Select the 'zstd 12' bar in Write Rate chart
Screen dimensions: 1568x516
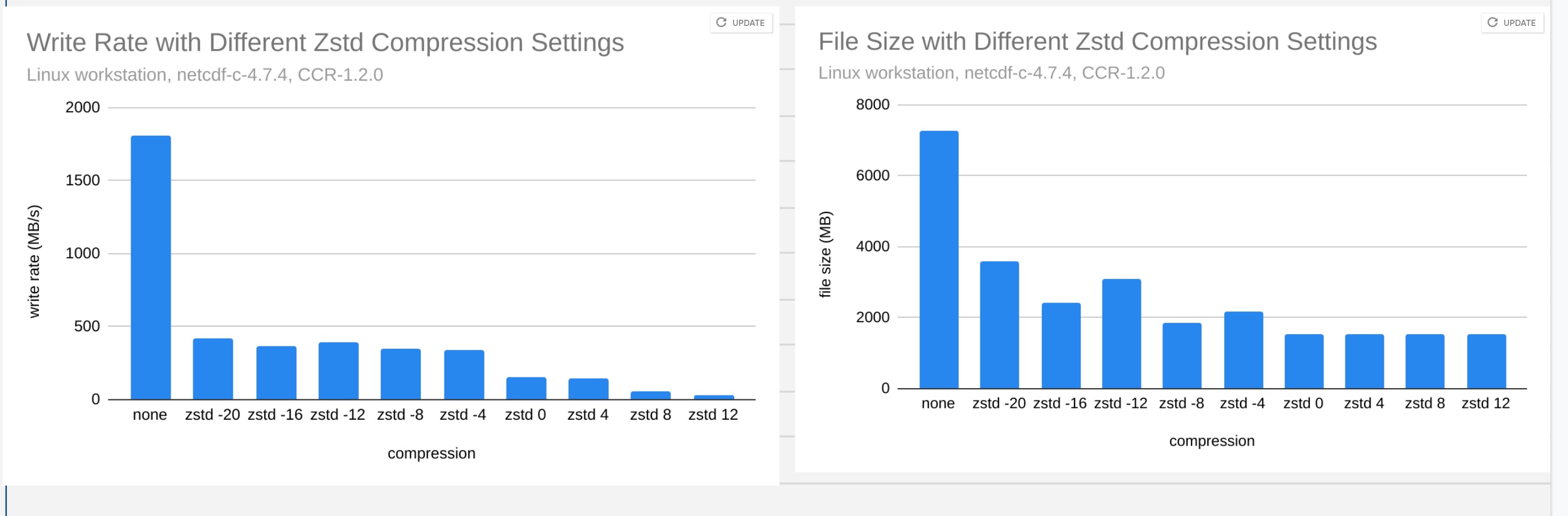713,397
